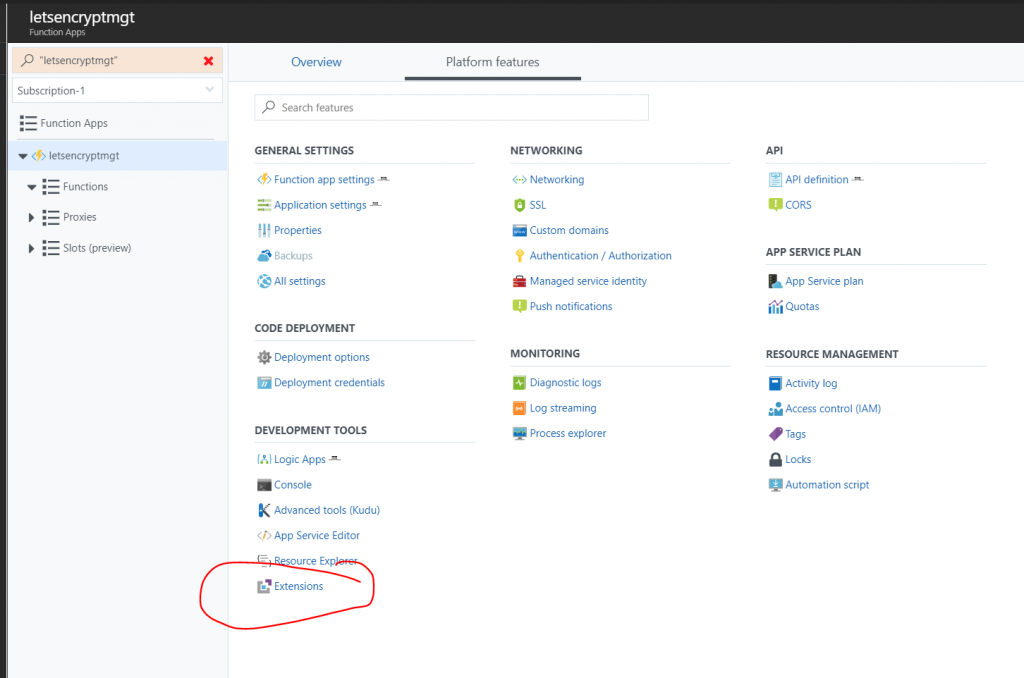
Task: Open the Access control (IAM) link
Action: pos(833,409)
